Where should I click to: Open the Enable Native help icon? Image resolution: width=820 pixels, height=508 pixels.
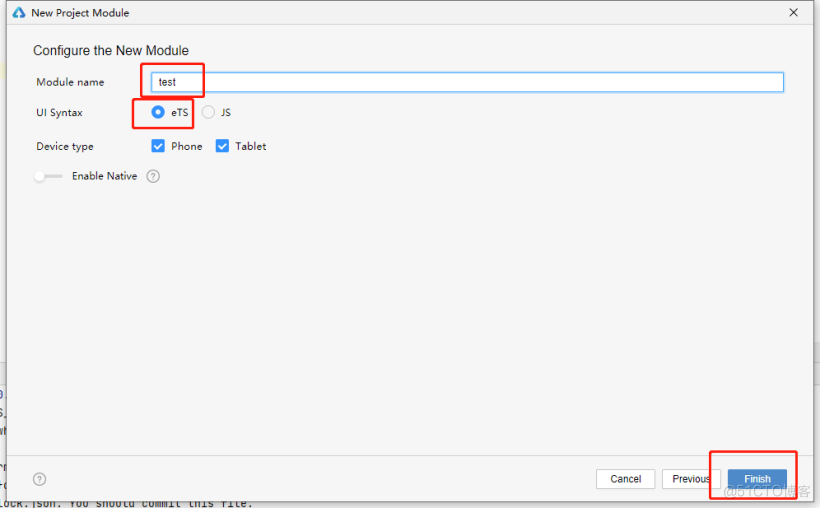tap(153, 176)
